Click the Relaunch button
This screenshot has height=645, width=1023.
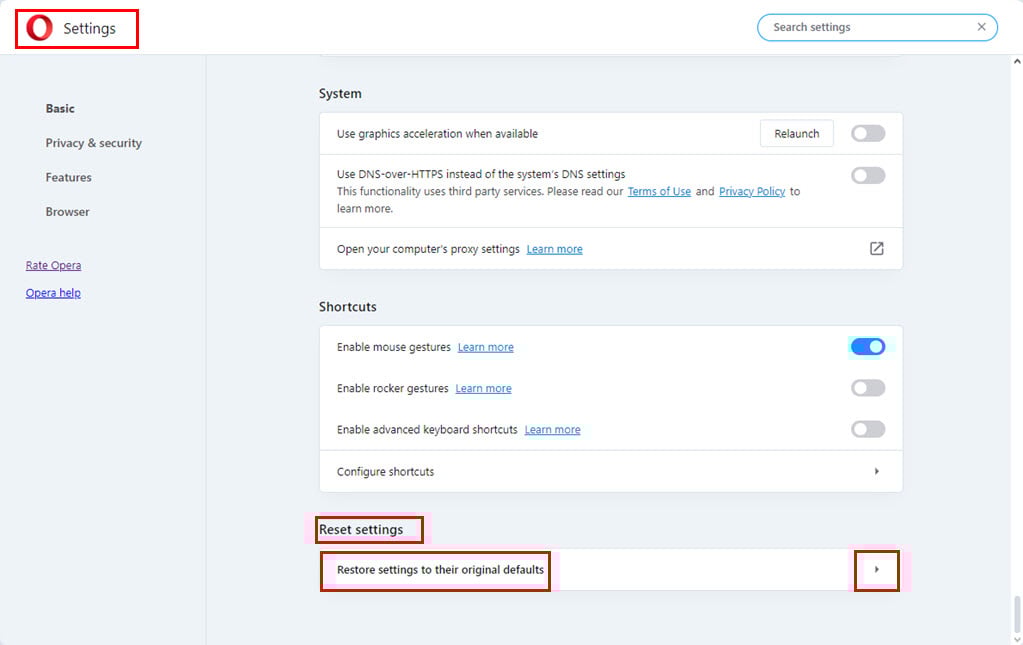[797, 133]
